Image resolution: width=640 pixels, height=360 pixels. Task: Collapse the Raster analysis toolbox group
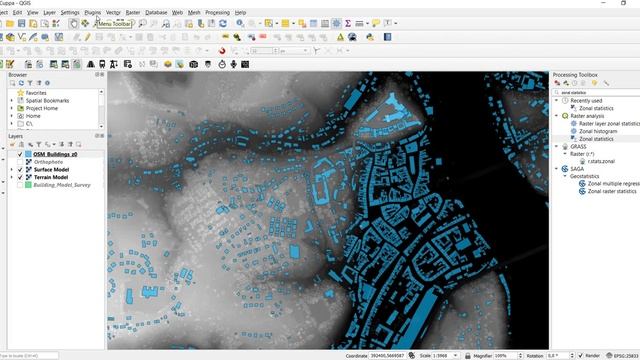pos(557,116)
